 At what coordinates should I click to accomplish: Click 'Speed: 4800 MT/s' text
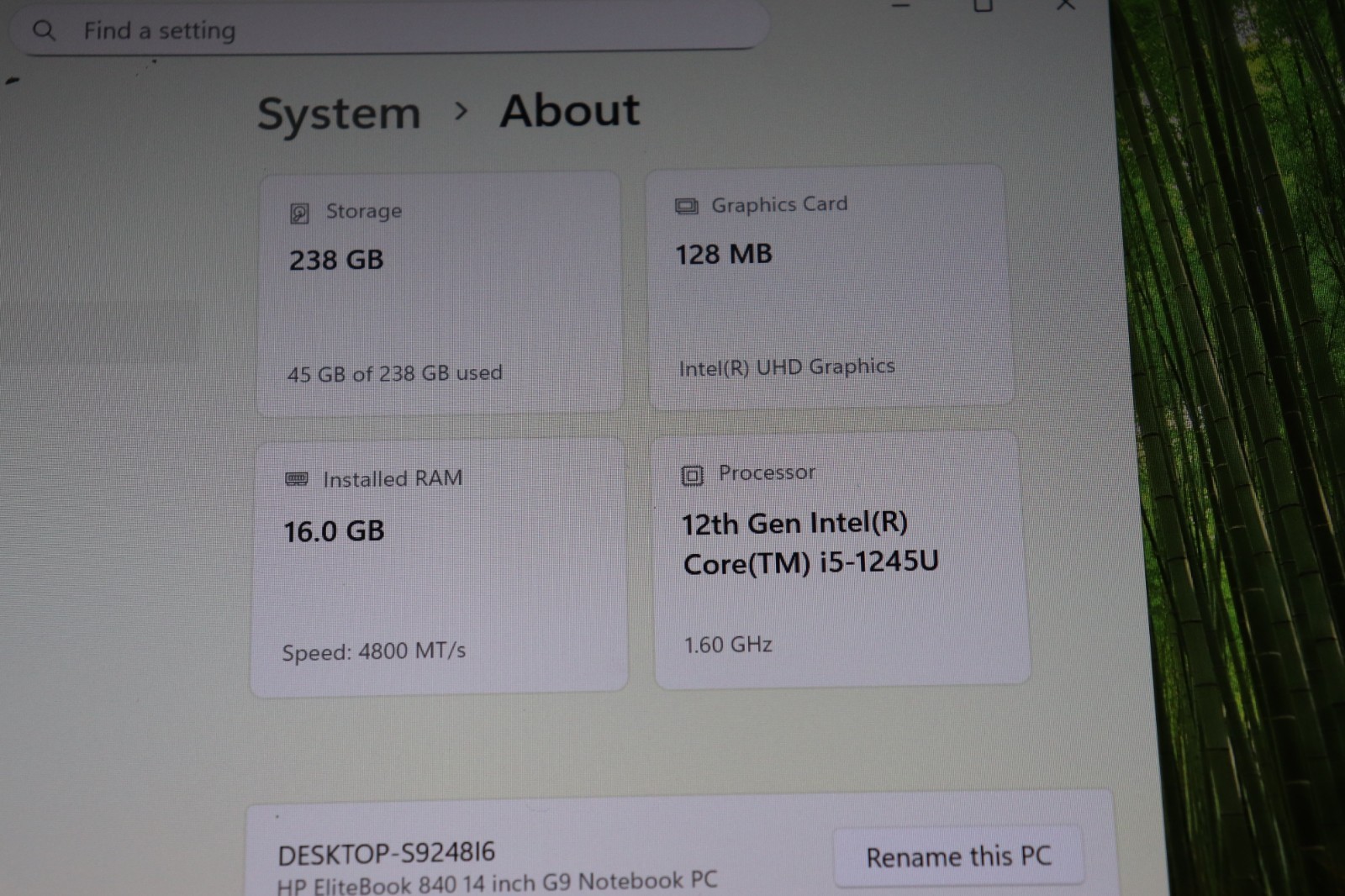pos(373,651)
